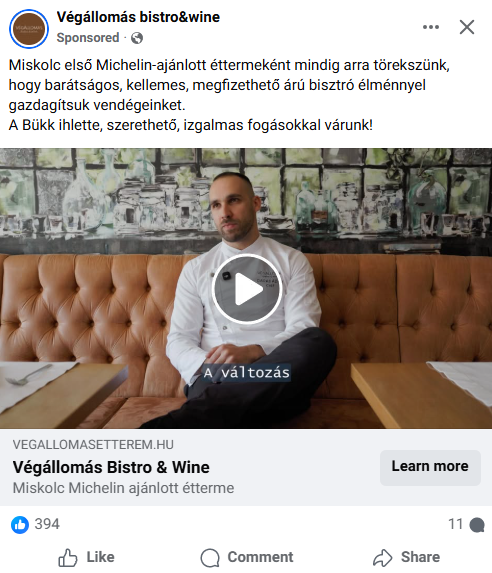492x573 pixels.
Task: View the 394 reactions count
Action: click(47, 524)
